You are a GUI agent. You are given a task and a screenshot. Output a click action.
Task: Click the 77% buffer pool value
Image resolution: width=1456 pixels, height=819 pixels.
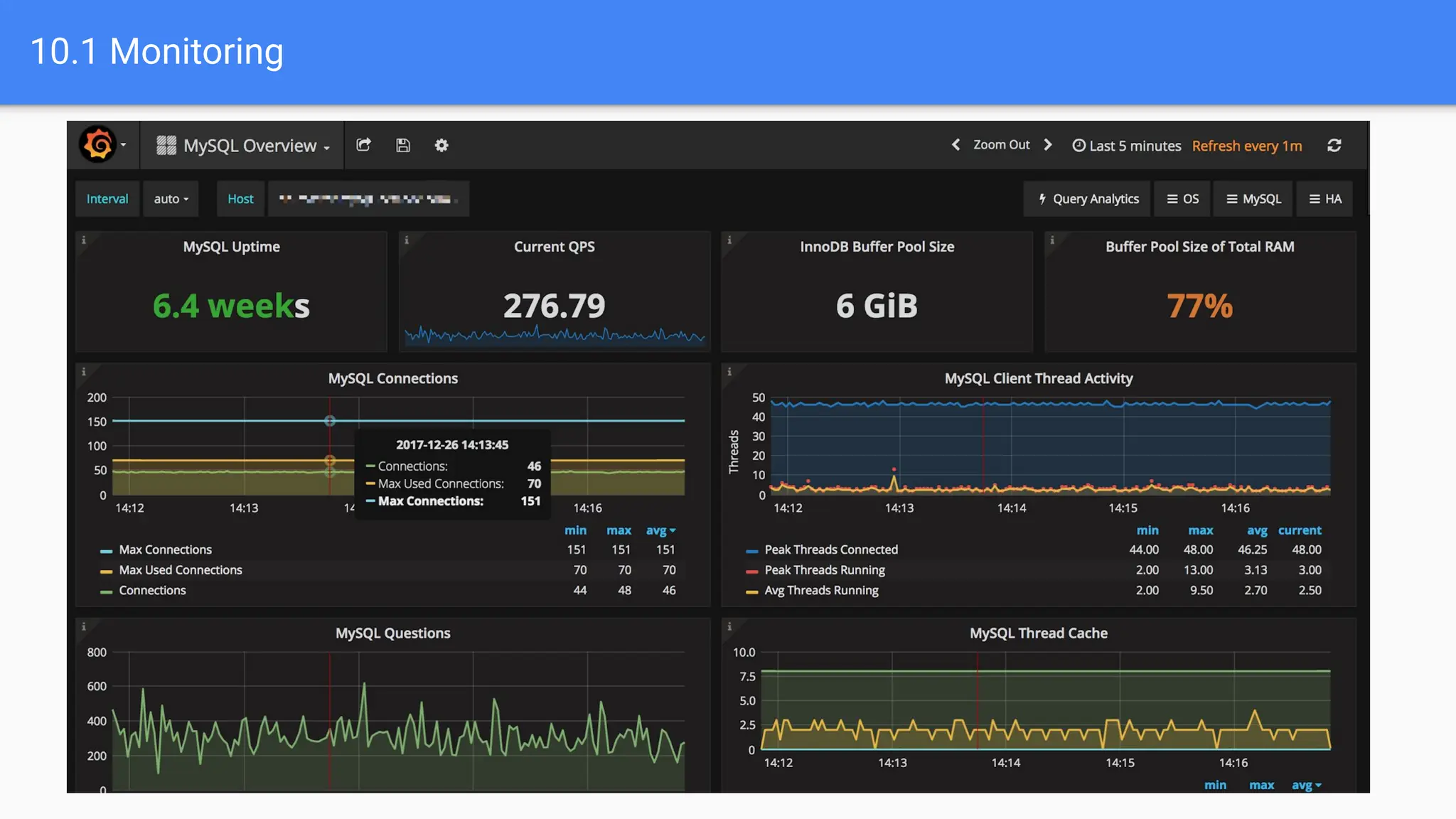pos(1199,306)
